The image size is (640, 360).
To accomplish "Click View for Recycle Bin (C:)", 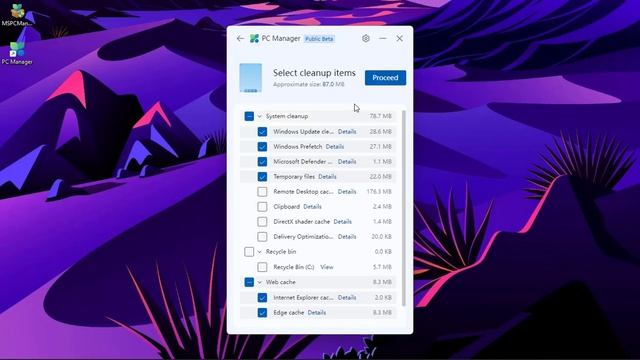I will [327, 267].
